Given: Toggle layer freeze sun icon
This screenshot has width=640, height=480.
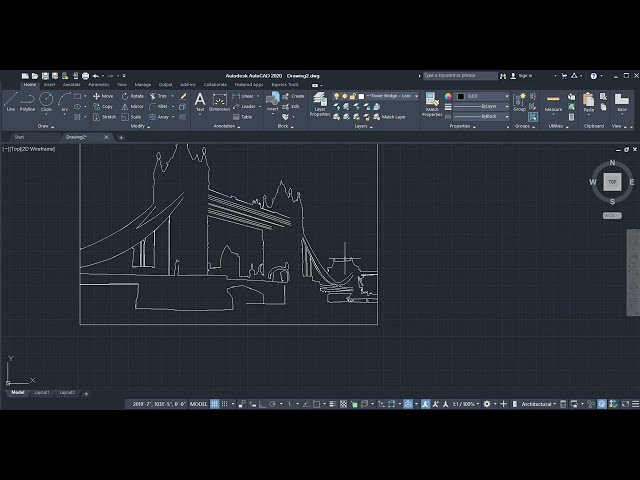Looking at the screenshot, I should tap(344, 96).
